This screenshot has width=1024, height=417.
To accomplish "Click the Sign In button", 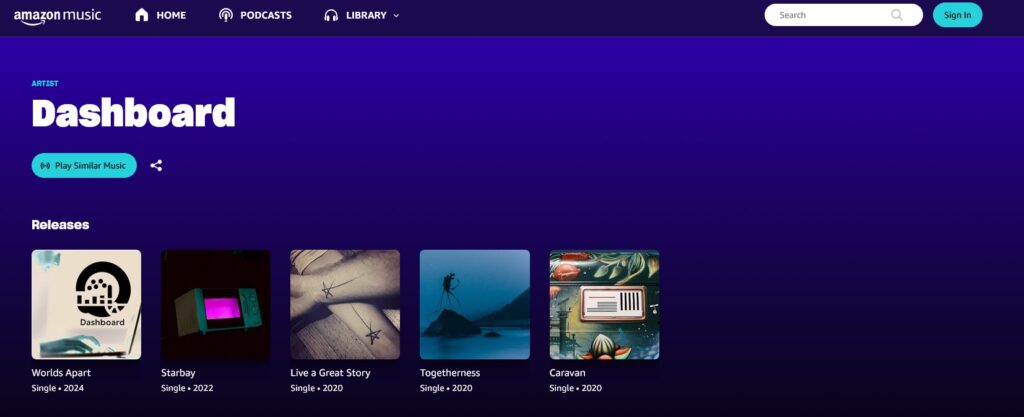I will click(957, 15).
